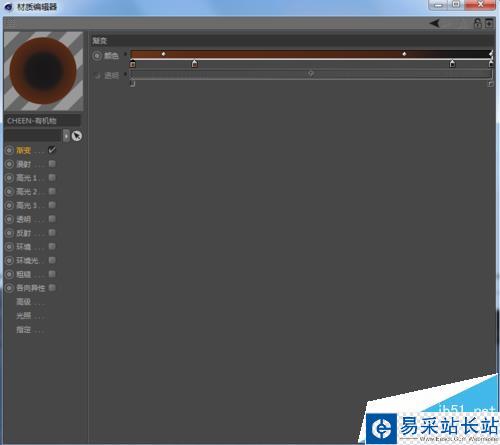Screen dimensions: 500x445
Task: Click the CHEEN material name field
Action: point(42,121)
